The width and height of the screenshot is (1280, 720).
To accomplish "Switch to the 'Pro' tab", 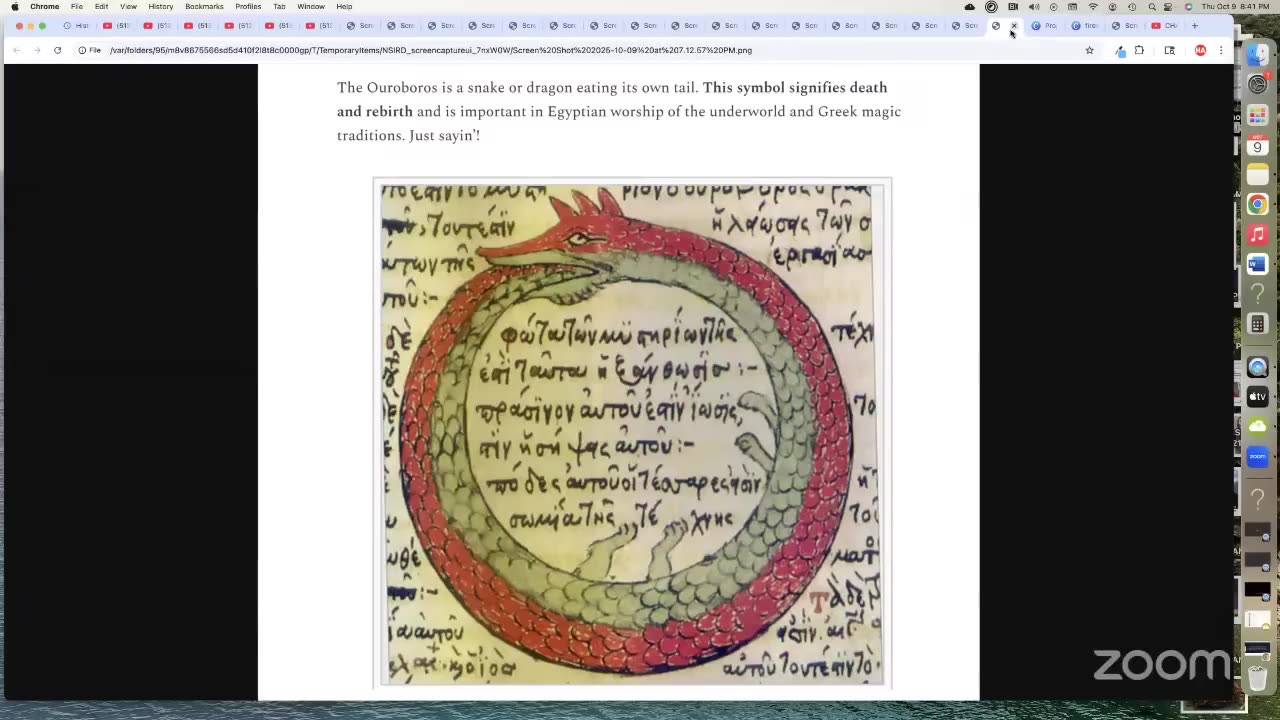I will point(1045,25).
